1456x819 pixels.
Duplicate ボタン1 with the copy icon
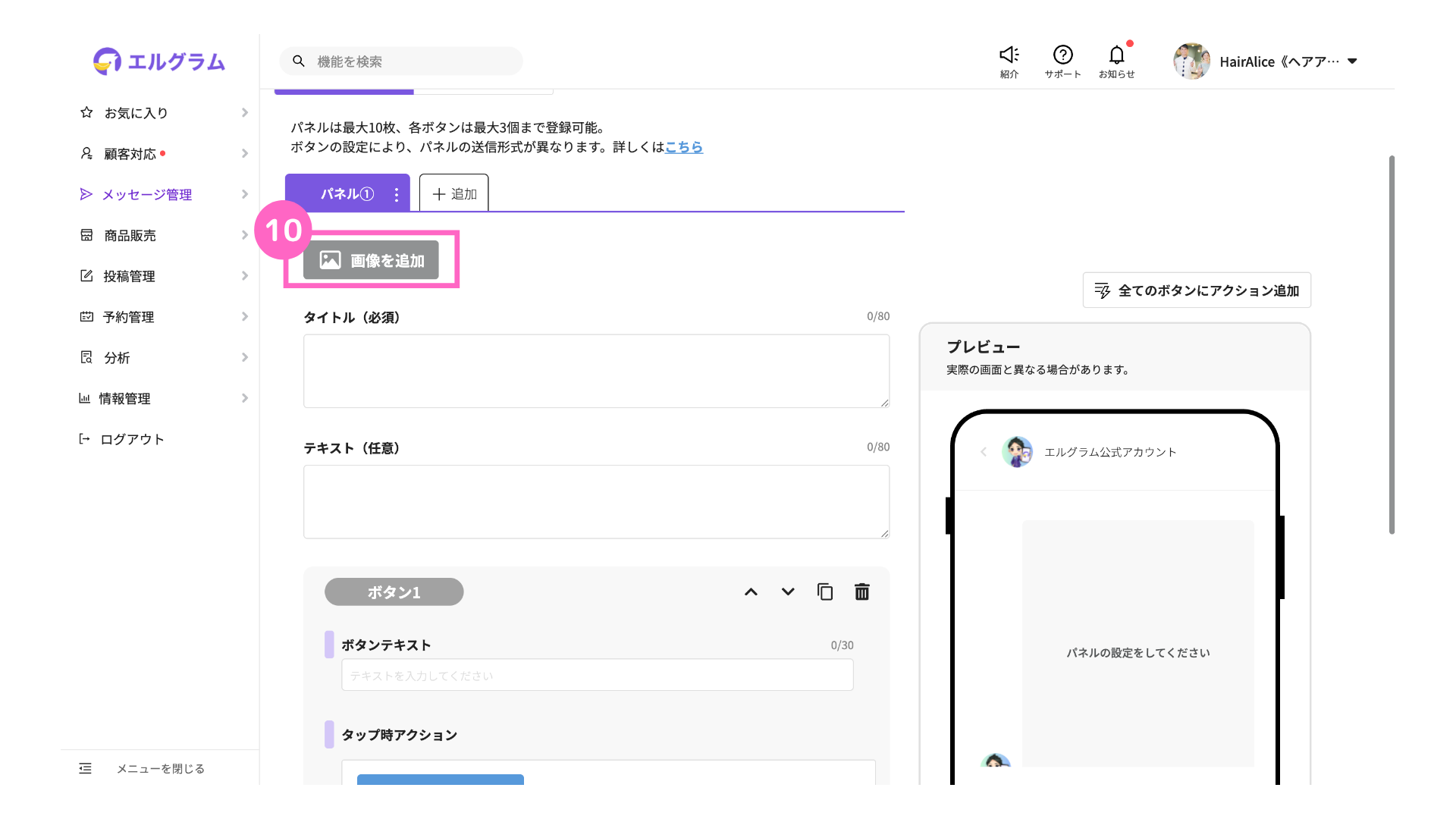pos(825,592)
